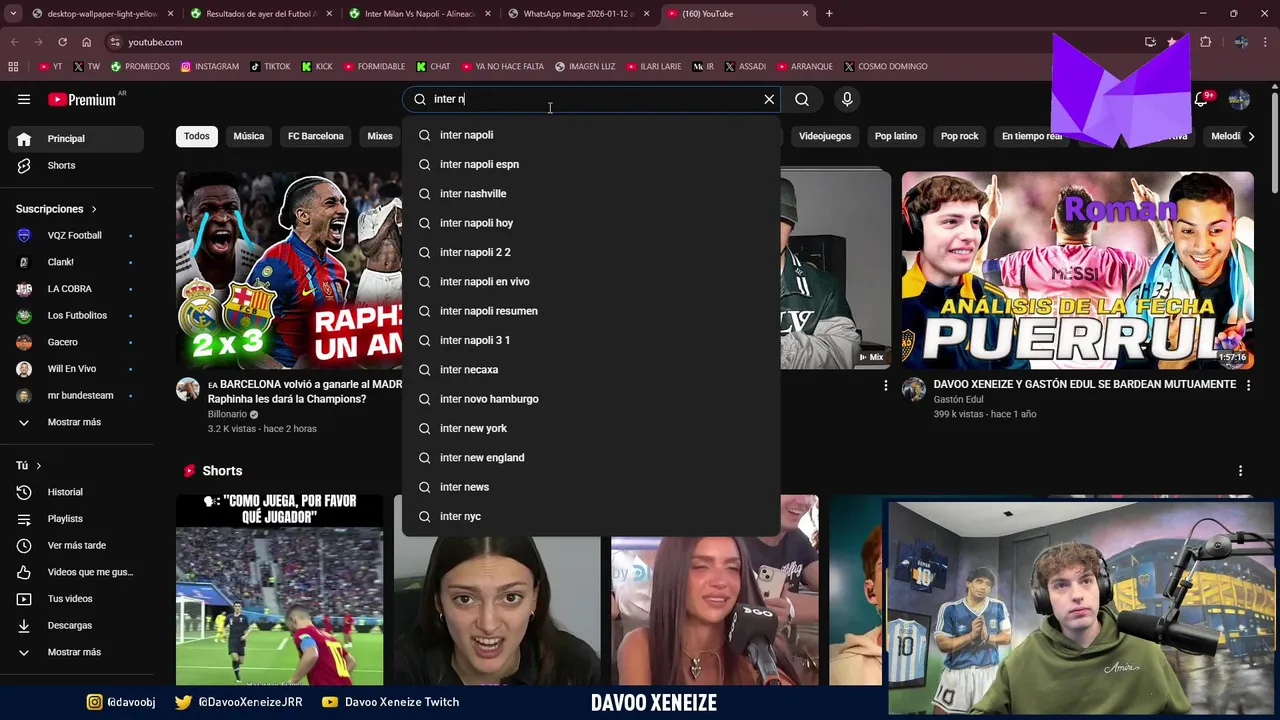Choose suggestion 'inter napoli espn'
1280x720 pixels.
pos(591,164)
